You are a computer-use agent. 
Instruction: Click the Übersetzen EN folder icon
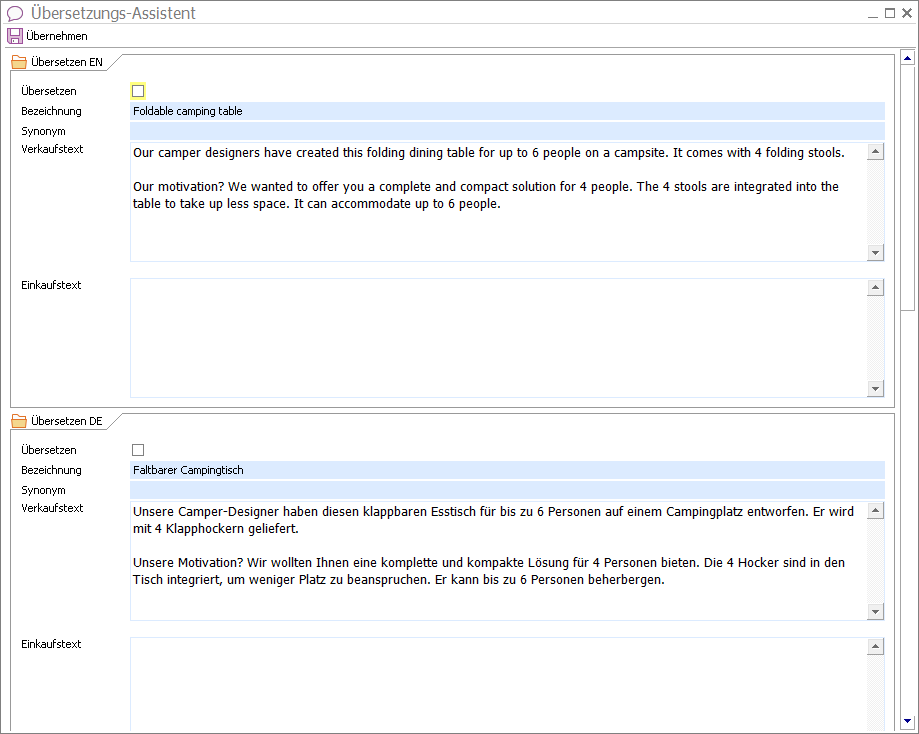tap(19, 62)
